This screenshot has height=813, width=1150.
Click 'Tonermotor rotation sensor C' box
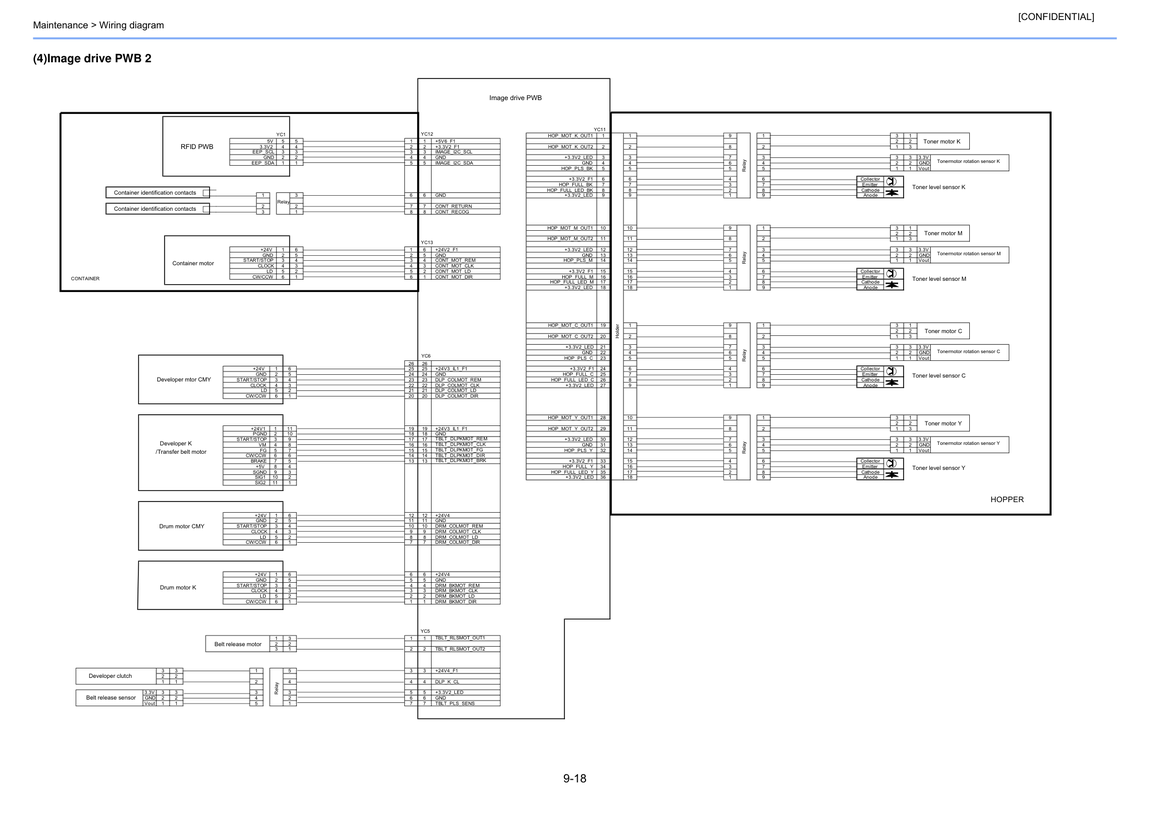[969, 351]
